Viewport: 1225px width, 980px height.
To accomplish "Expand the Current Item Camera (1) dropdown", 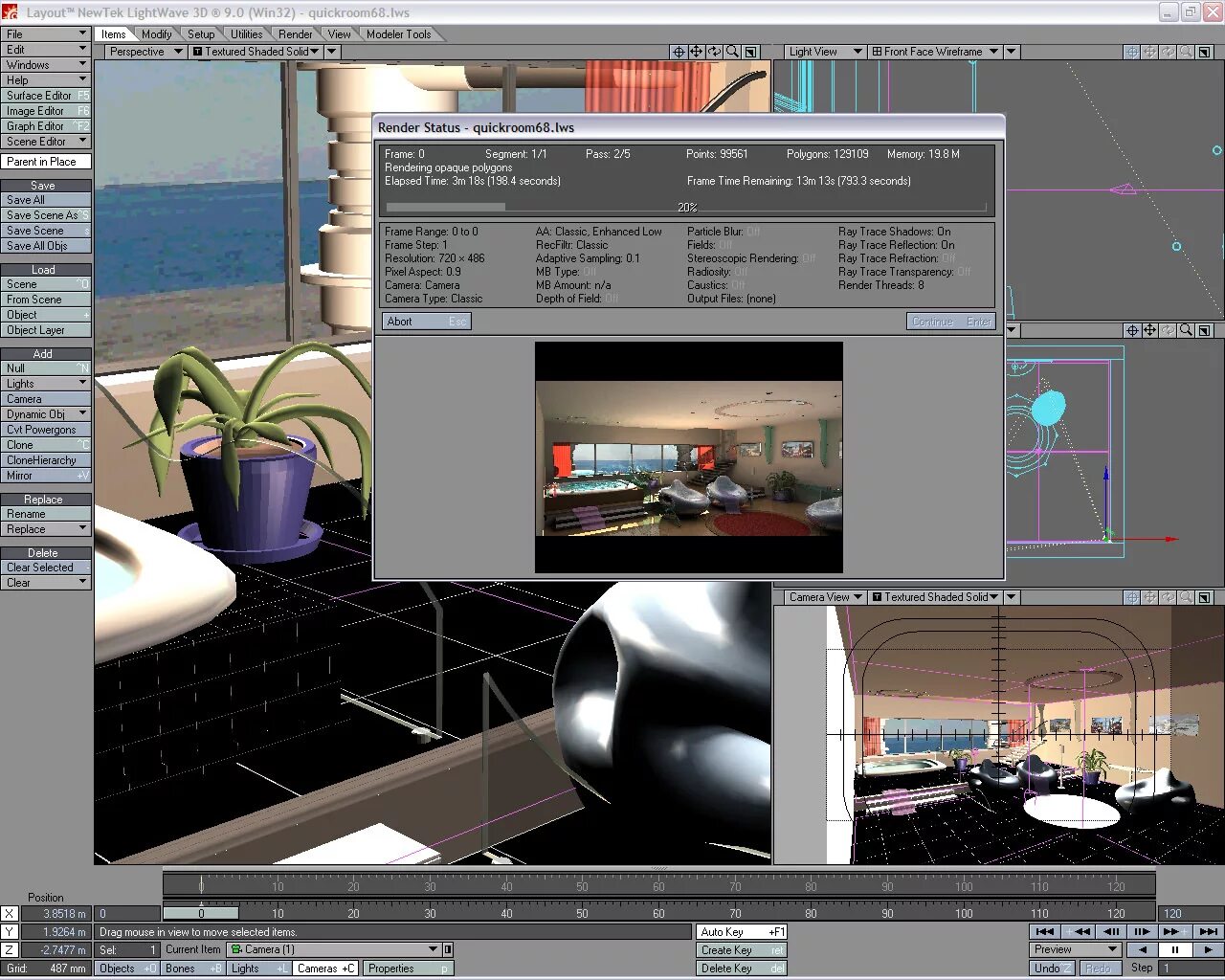I will 434,949.
